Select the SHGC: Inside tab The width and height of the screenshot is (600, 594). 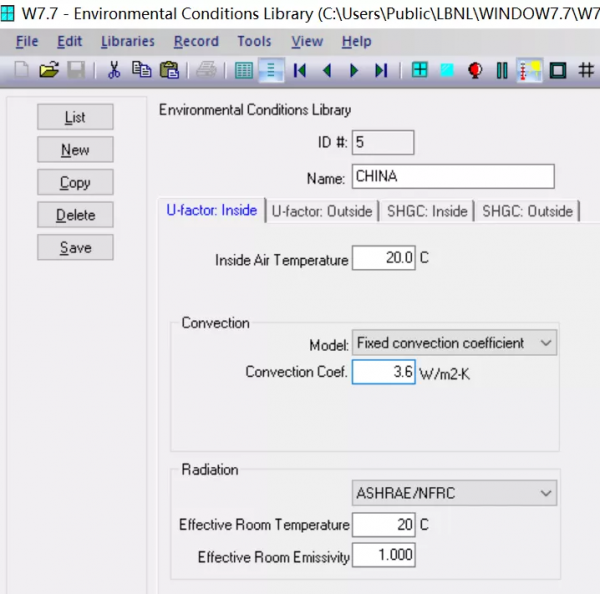[x=426, y=211]
